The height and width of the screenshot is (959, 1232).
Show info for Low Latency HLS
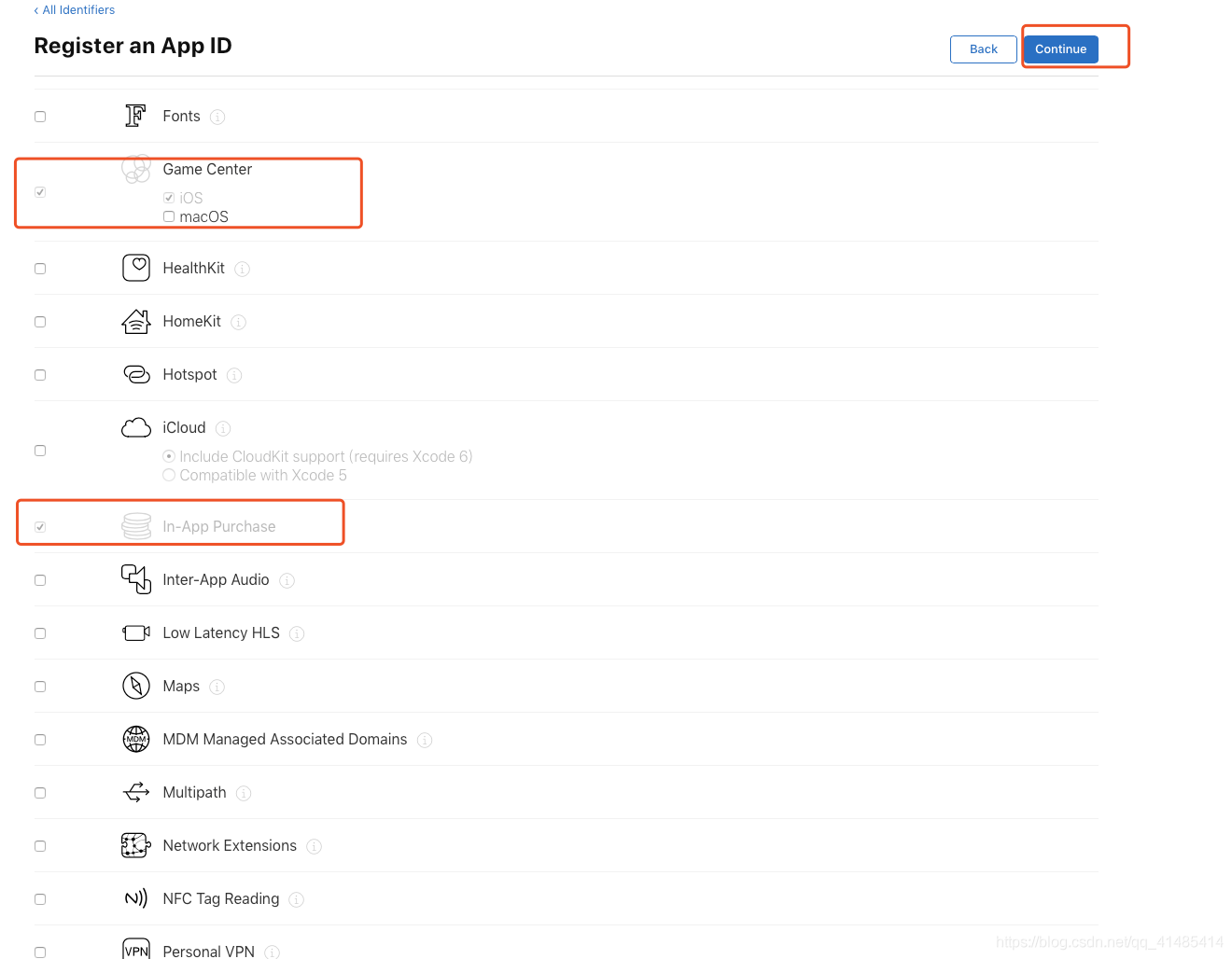pyautogui.click(x=297, y=633)
